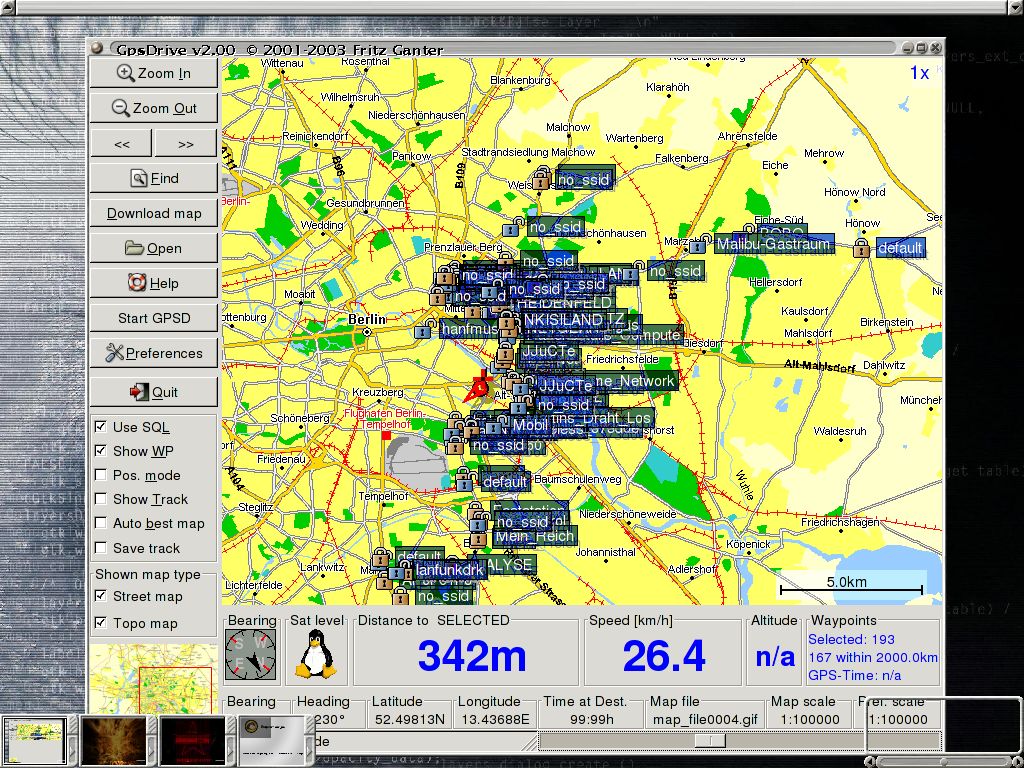Toggle the Street map checkbox
Image resolution: width=1024 pixels, height=768 pixels.
tap(101, 596)
